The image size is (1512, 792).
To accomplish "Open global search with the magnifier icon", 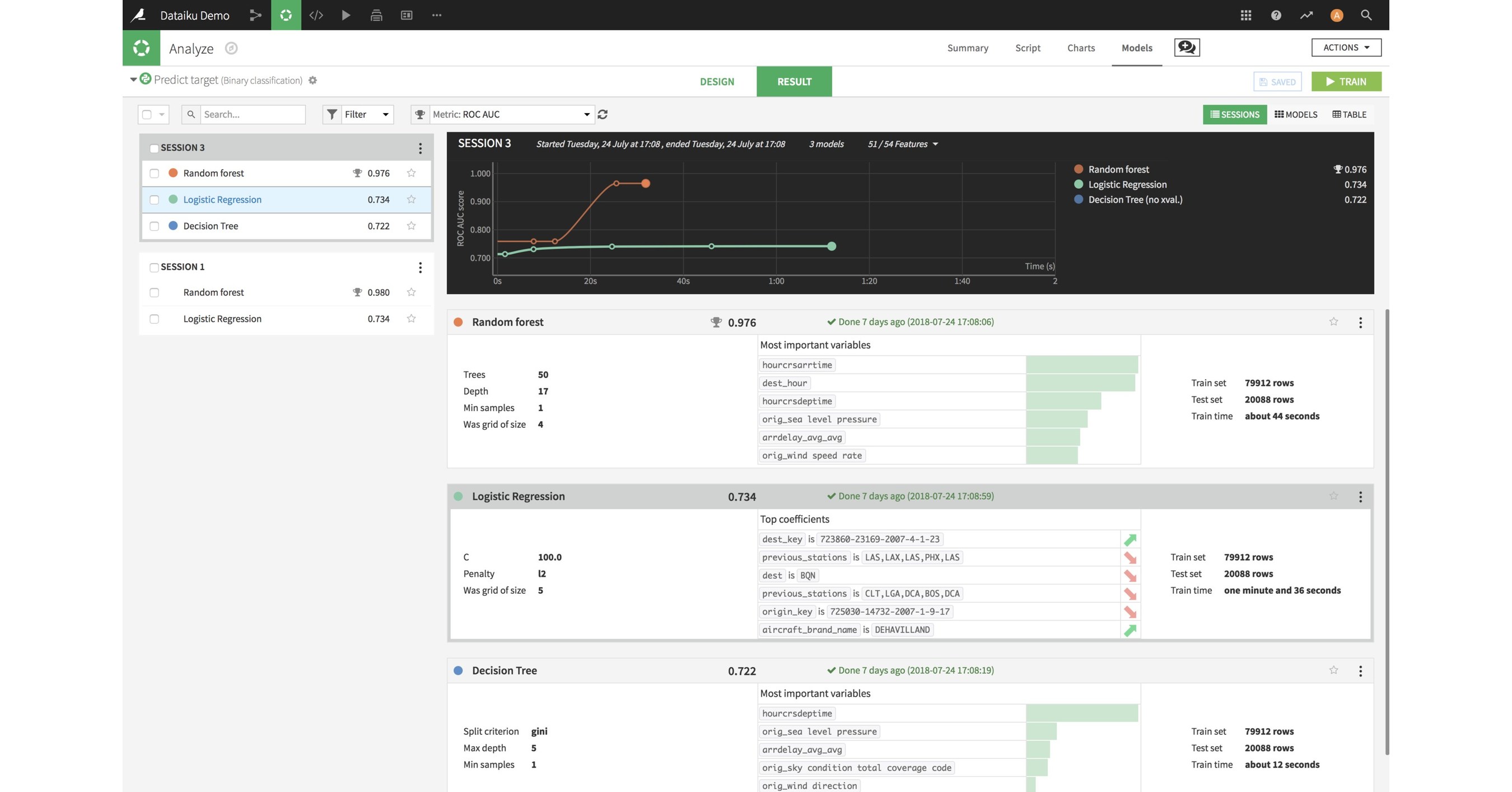I will [x=1366, y=15].
